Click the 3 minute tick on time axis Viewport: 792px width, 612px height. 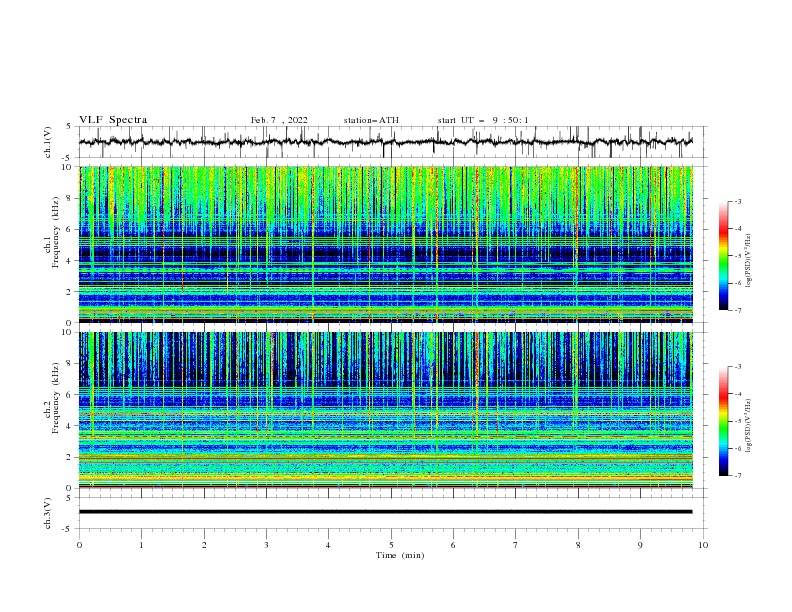pos(266,545)
